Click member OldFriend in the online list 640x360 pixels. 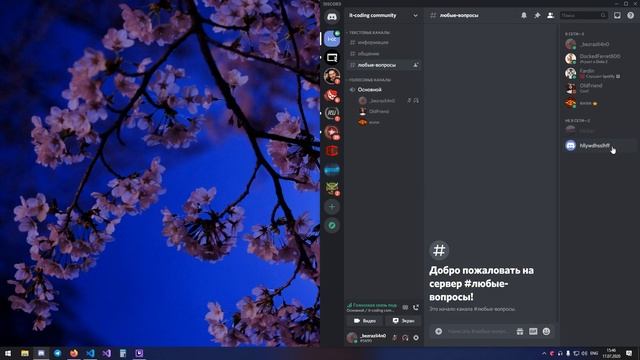(x=599, y=88)
